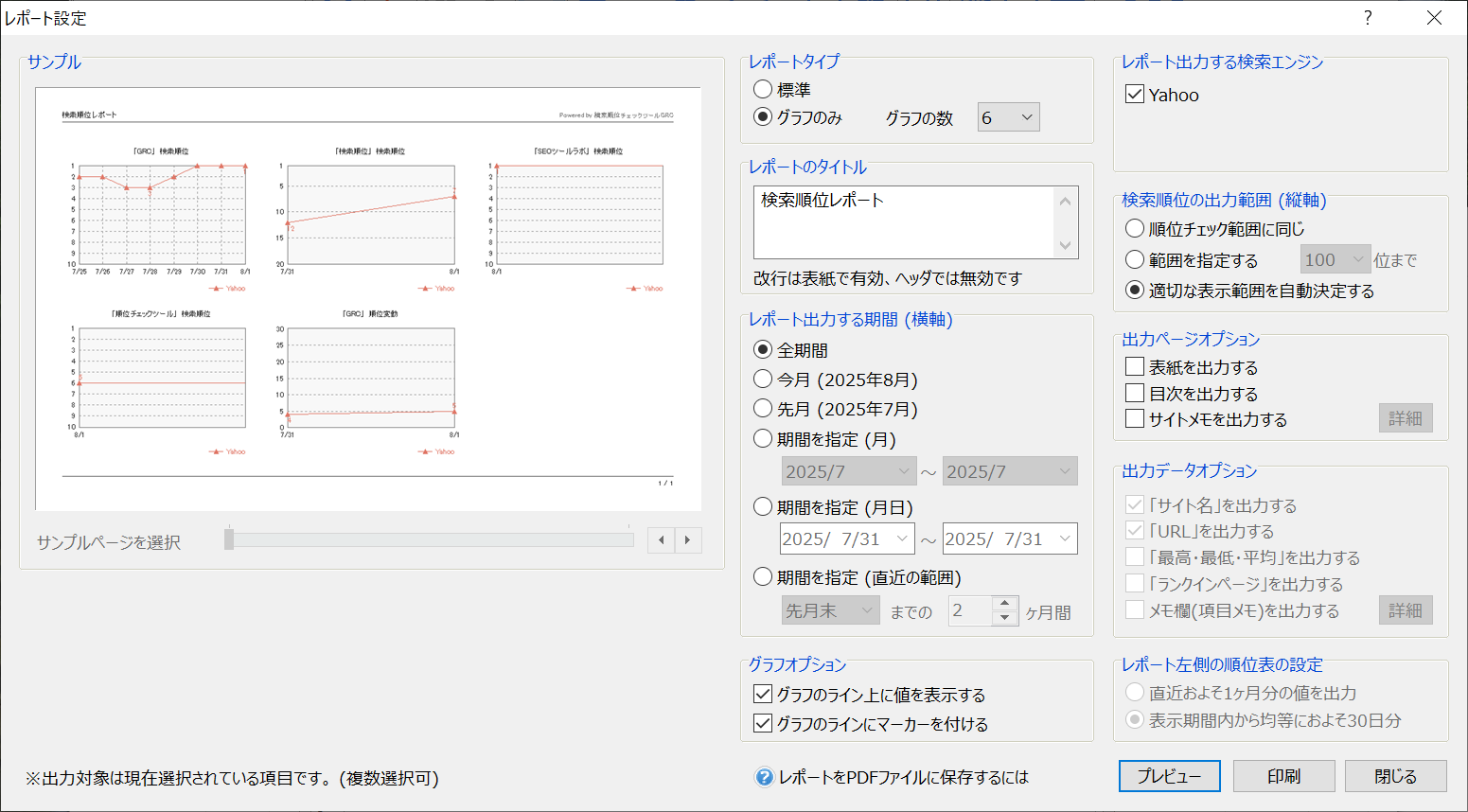Select 今月 (2025年8月) period option
Image resolution: width=1468 pixels, height=812 pixels.
click(x=763, y=380)
